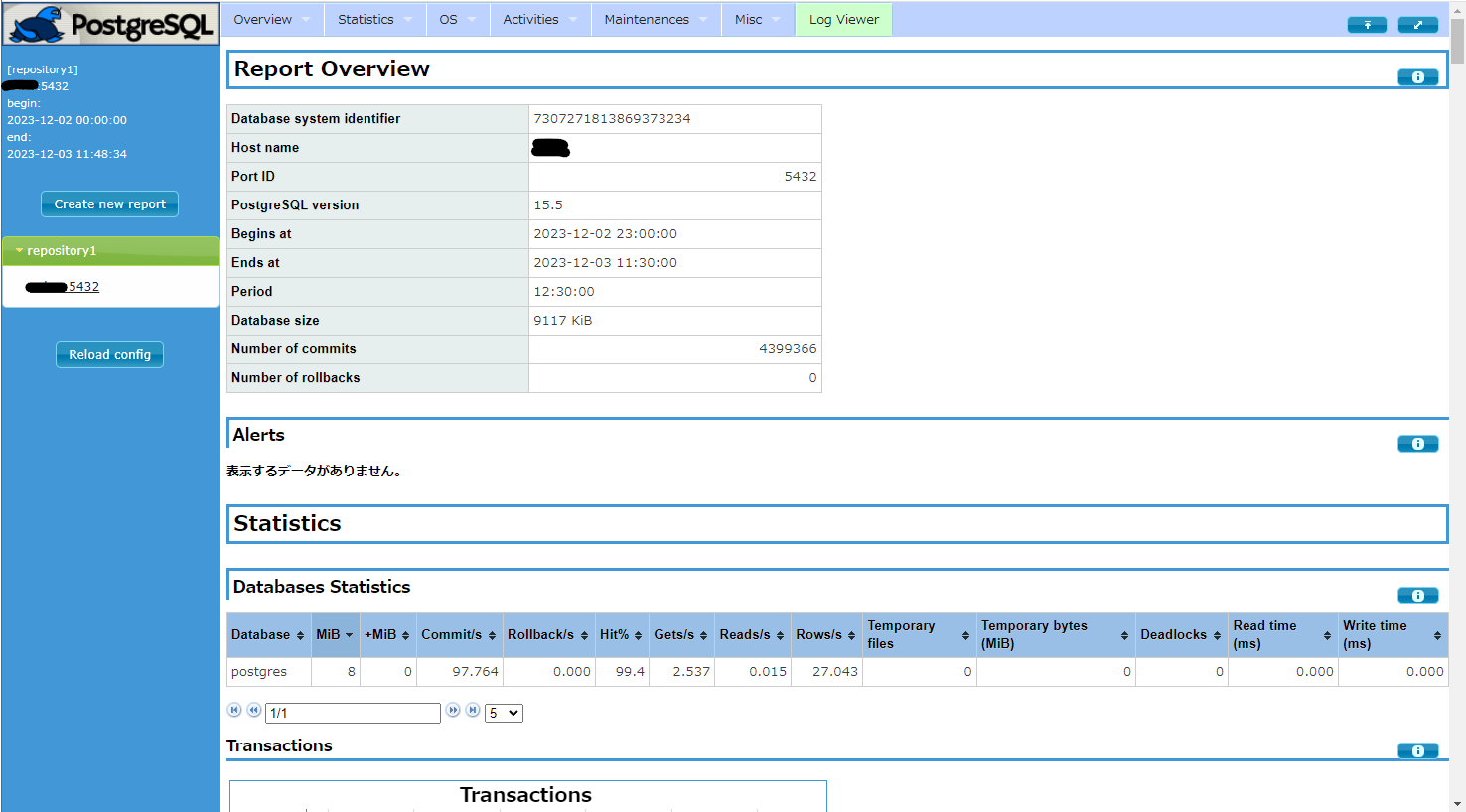Sort table by Gets/s column
The width and height of the screenshot is (1466, 812).
pos(681,635)
